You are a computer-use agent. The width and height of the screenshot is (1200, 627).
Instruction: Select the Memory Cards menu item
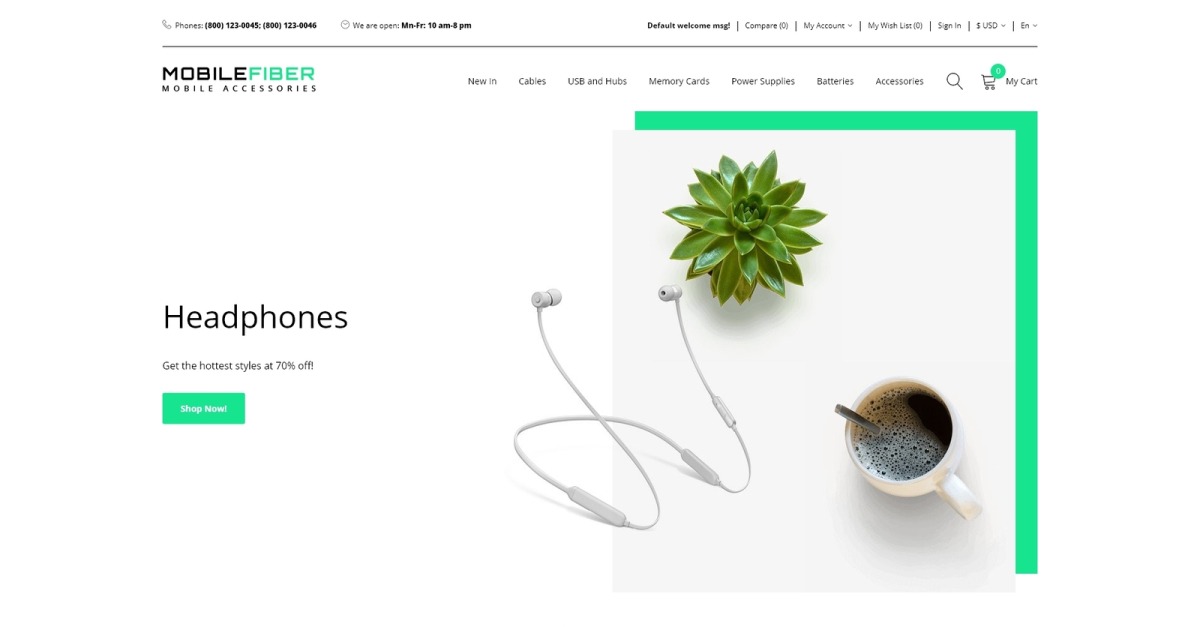tap(679, 81)
